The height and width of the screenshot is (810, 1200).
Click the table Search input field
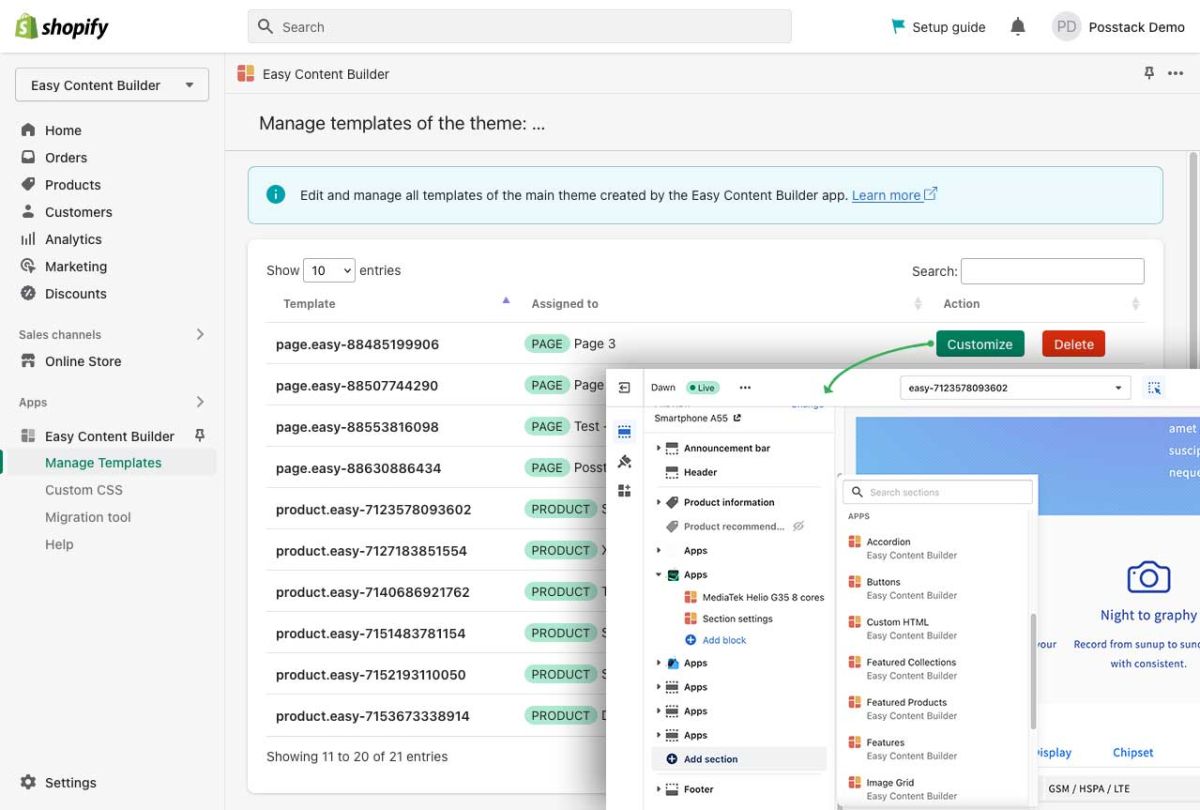(x=1052, y=271)
